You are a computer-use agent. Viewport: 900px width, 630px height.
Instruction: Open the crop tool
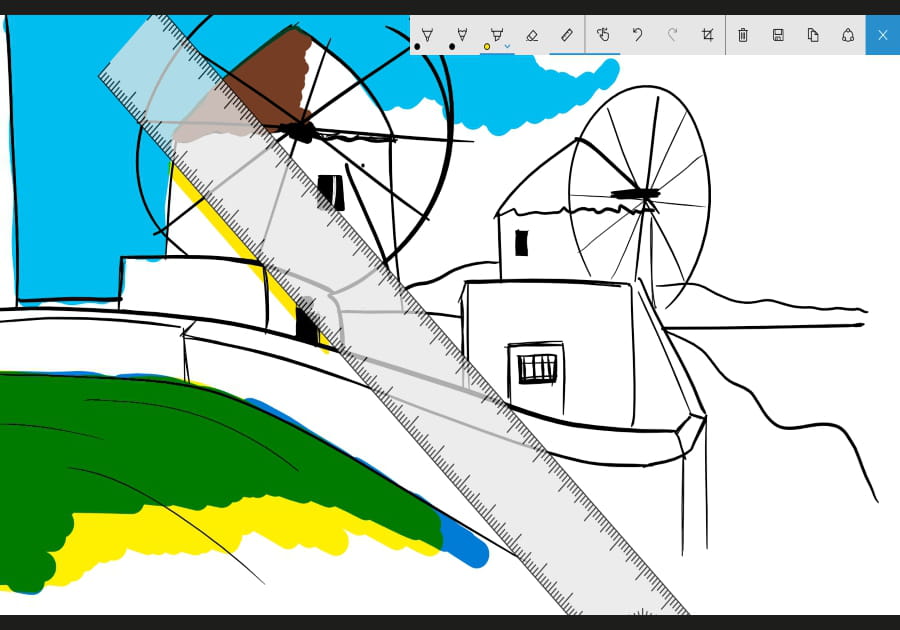point(708,36)
